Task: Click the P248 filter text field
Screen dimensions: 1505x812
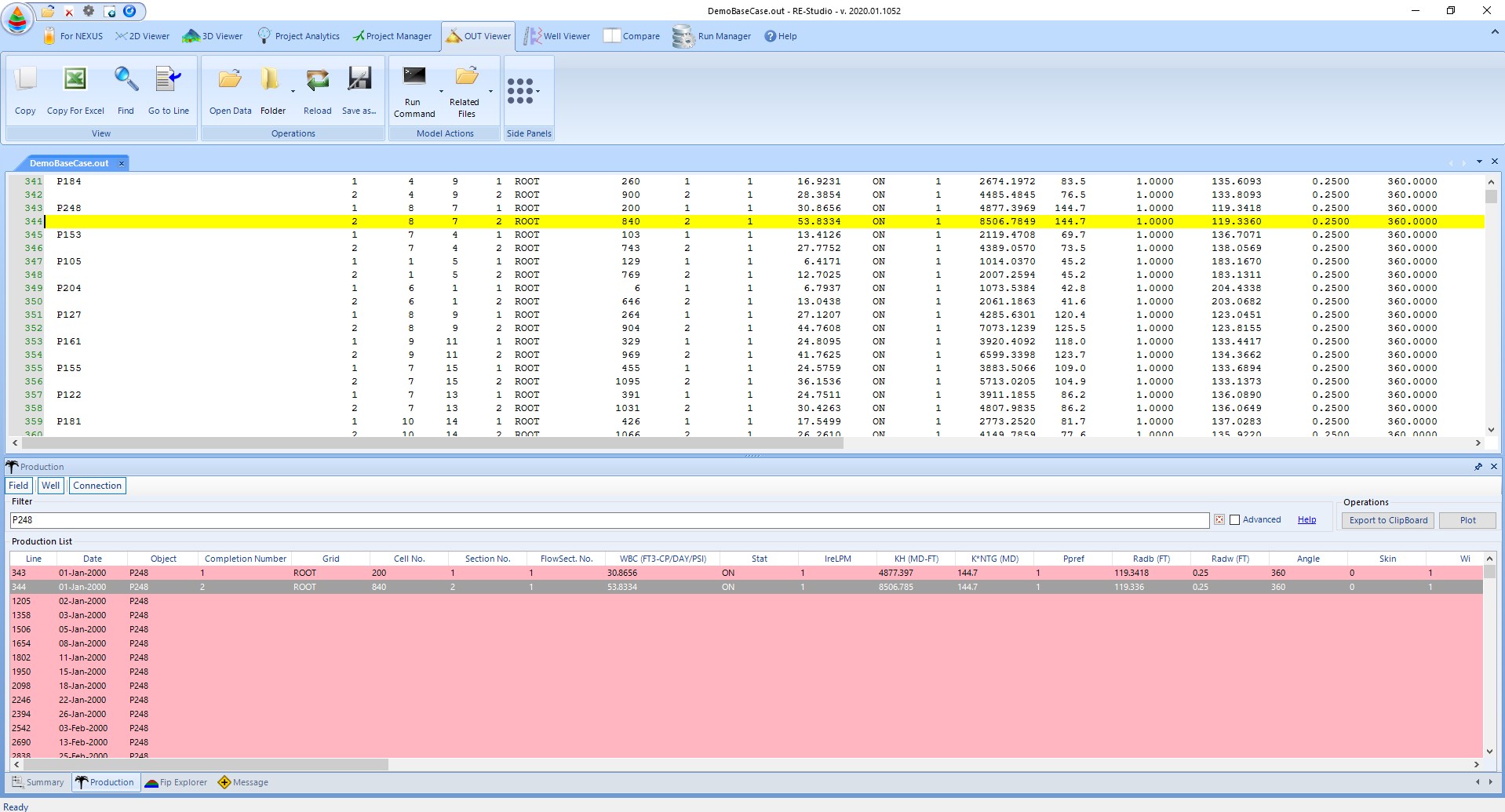Action: click(608, 520)
